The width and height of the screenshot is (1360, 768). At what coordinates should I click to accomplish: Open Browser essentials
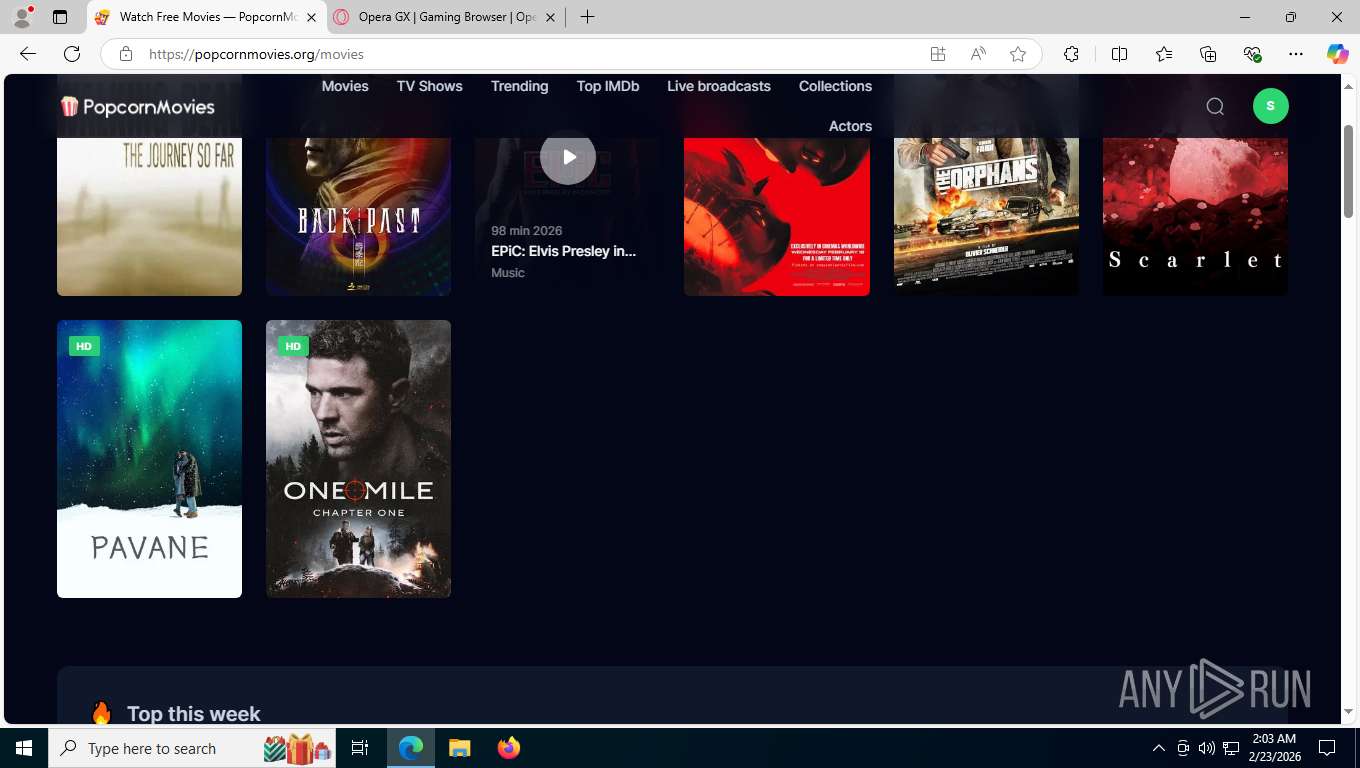[x=1252, y=54]
